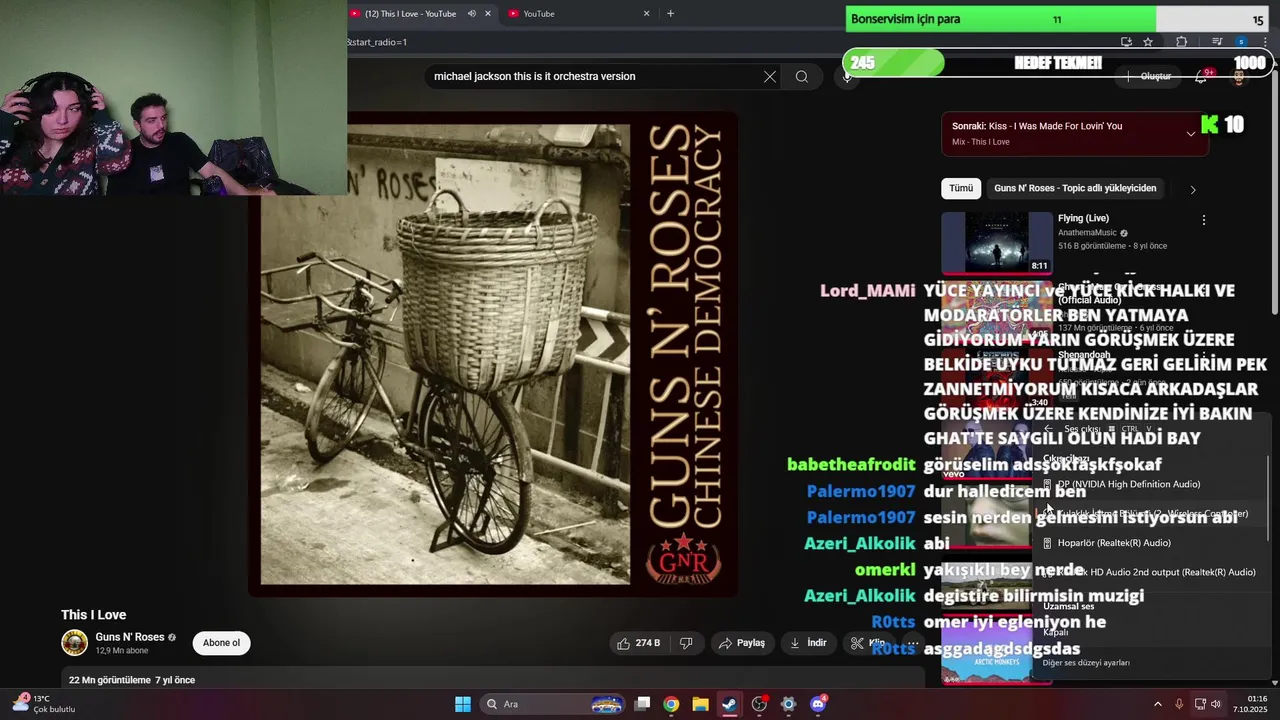Open Guns N' Roses channel name link
The height and width of the screenshot is (720, 1280).
tap(130, 637)
